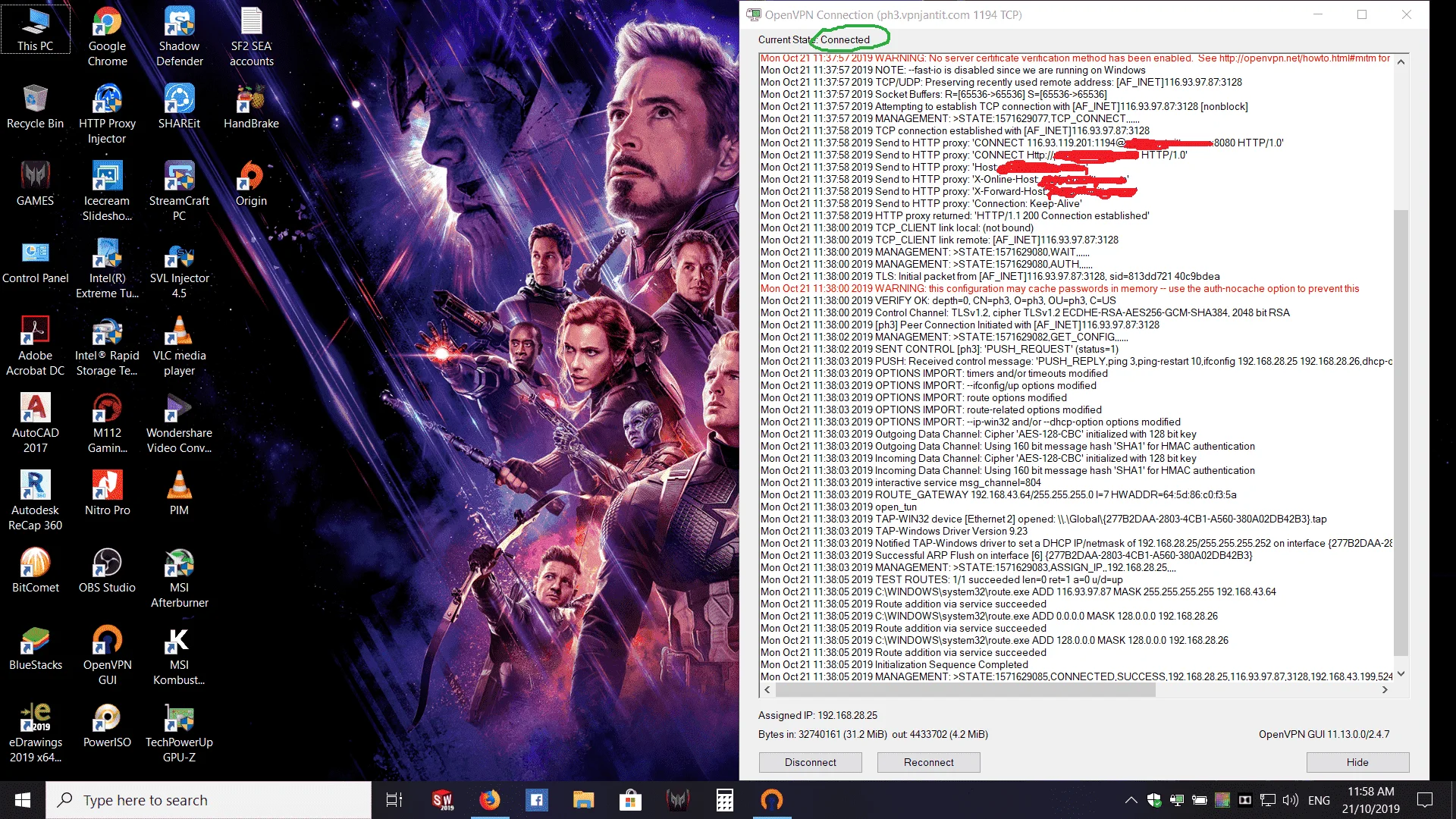Image resolution: width=1456 pixels, height=819 pixels.
Task: Open the SF2 SEA accounts file
Action: [252, 36]
